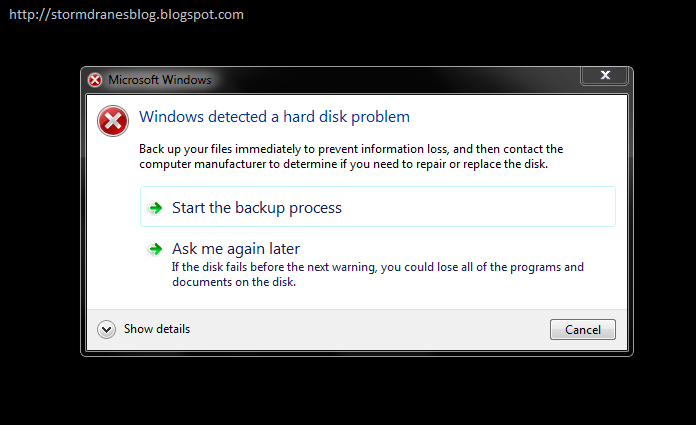Screen dimensions: 696x425
Task: Click the empty space inside the Start the backup process box
Action: 479,207
